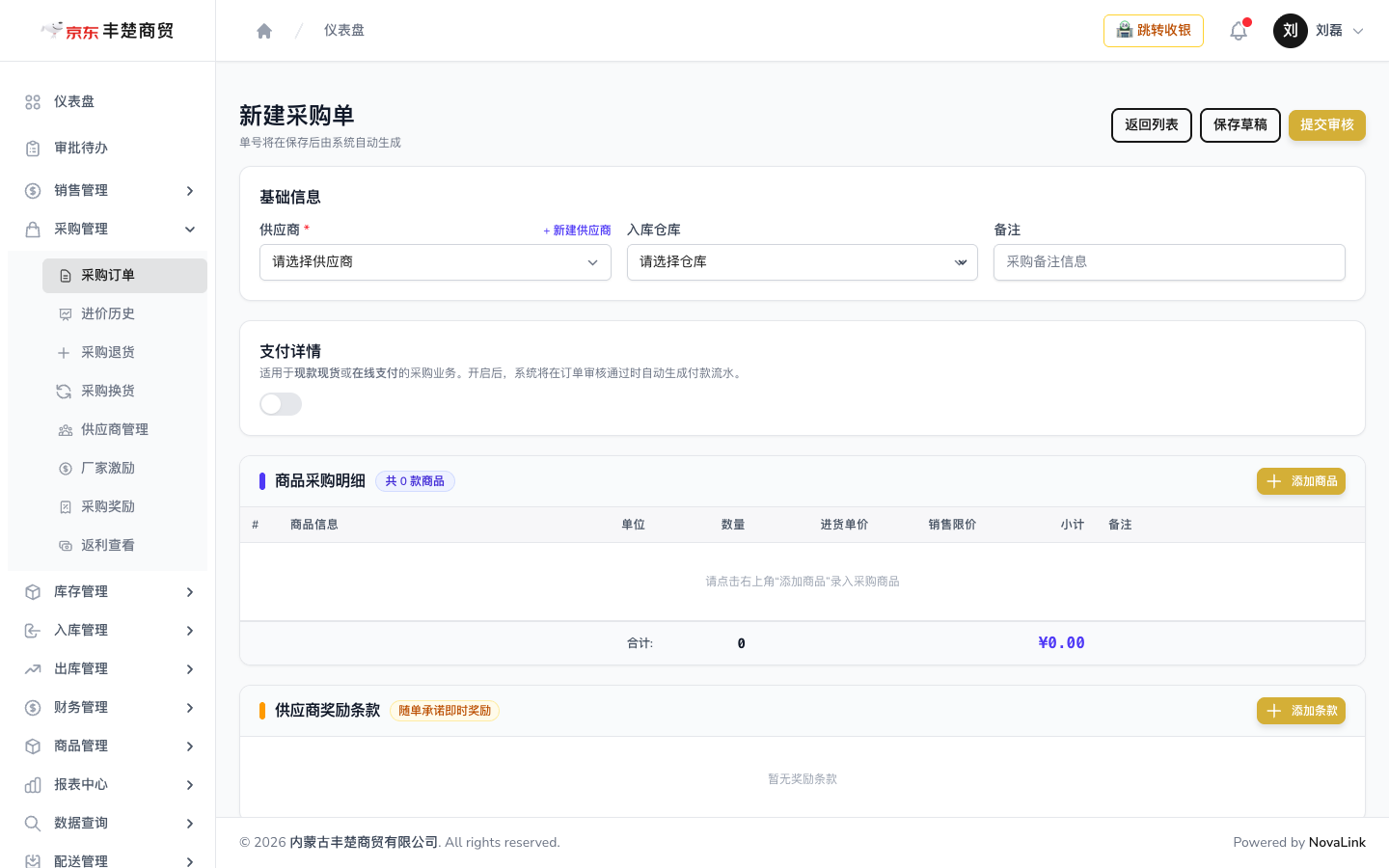
Task: Click the 出库管理 trend icon
Action: click(x=33, y=669)
